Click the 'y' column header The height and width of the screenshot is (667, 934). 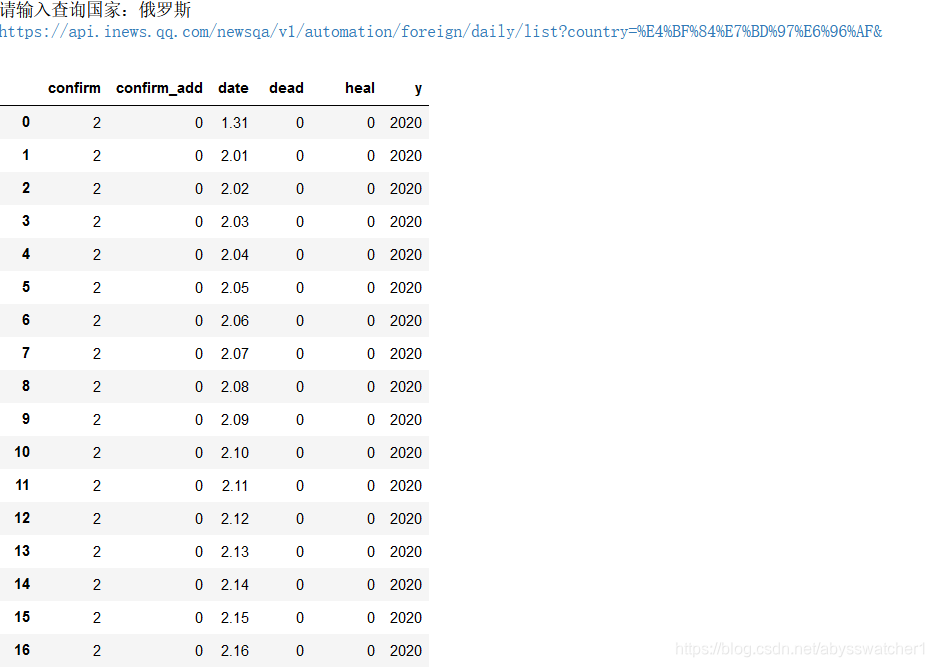click(418, 89)
